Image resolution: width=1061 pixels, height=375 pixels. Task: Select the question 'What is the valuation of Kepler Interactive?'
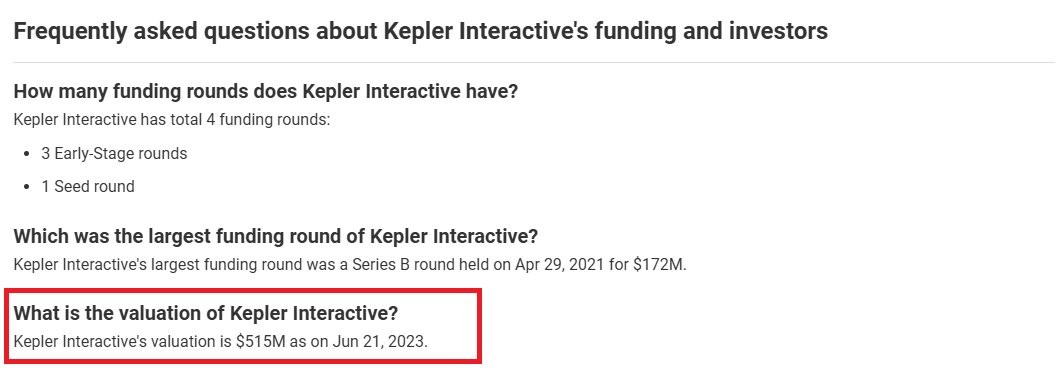pos(206,313)
